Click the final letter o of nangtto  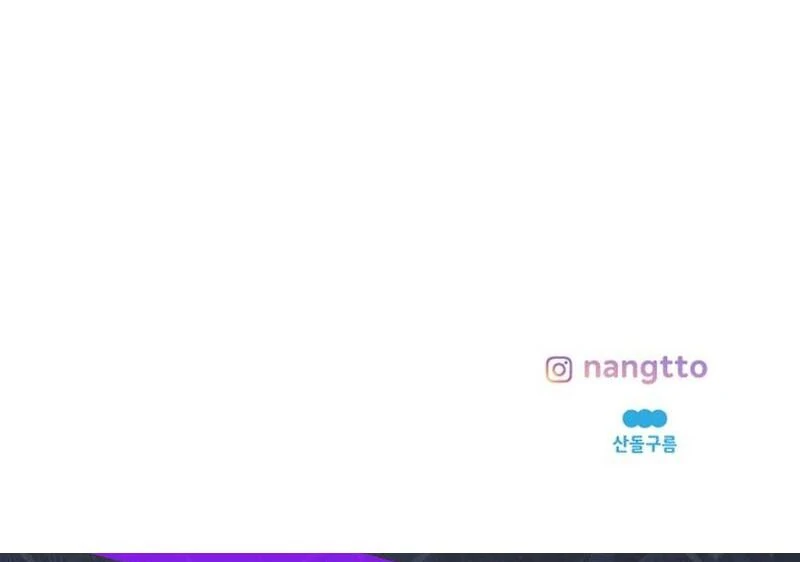tap(698, 369)
